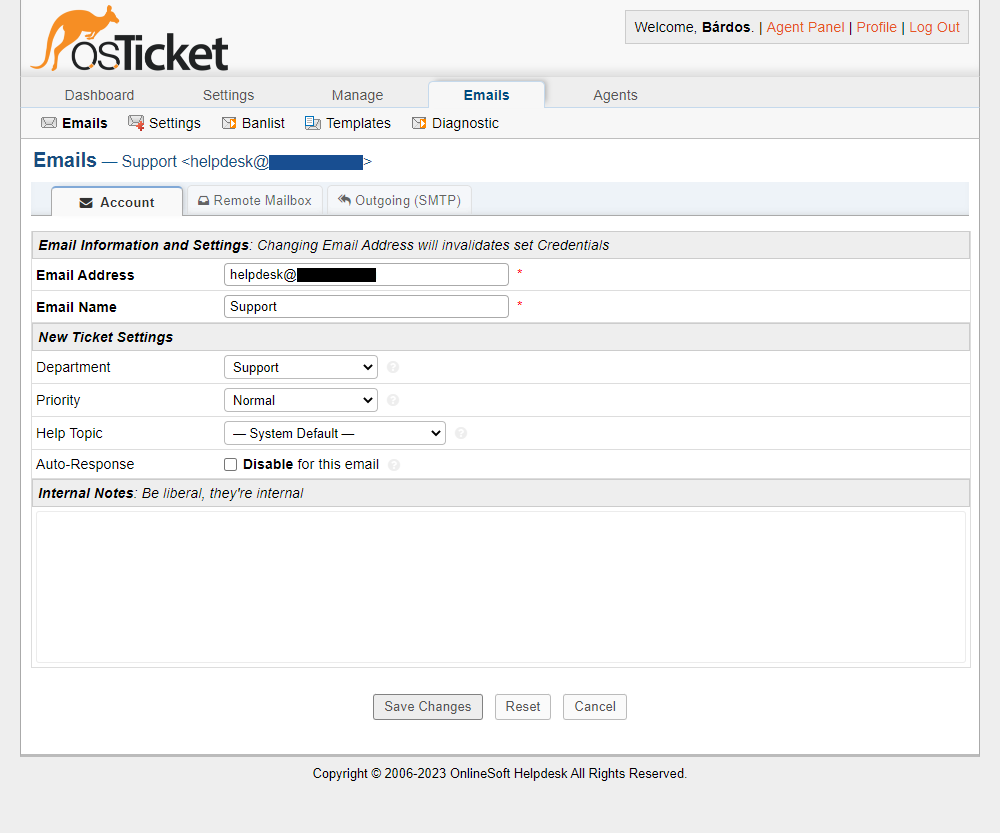
Task: Enable Disable for this email checkbox
Action: (230, 464)
